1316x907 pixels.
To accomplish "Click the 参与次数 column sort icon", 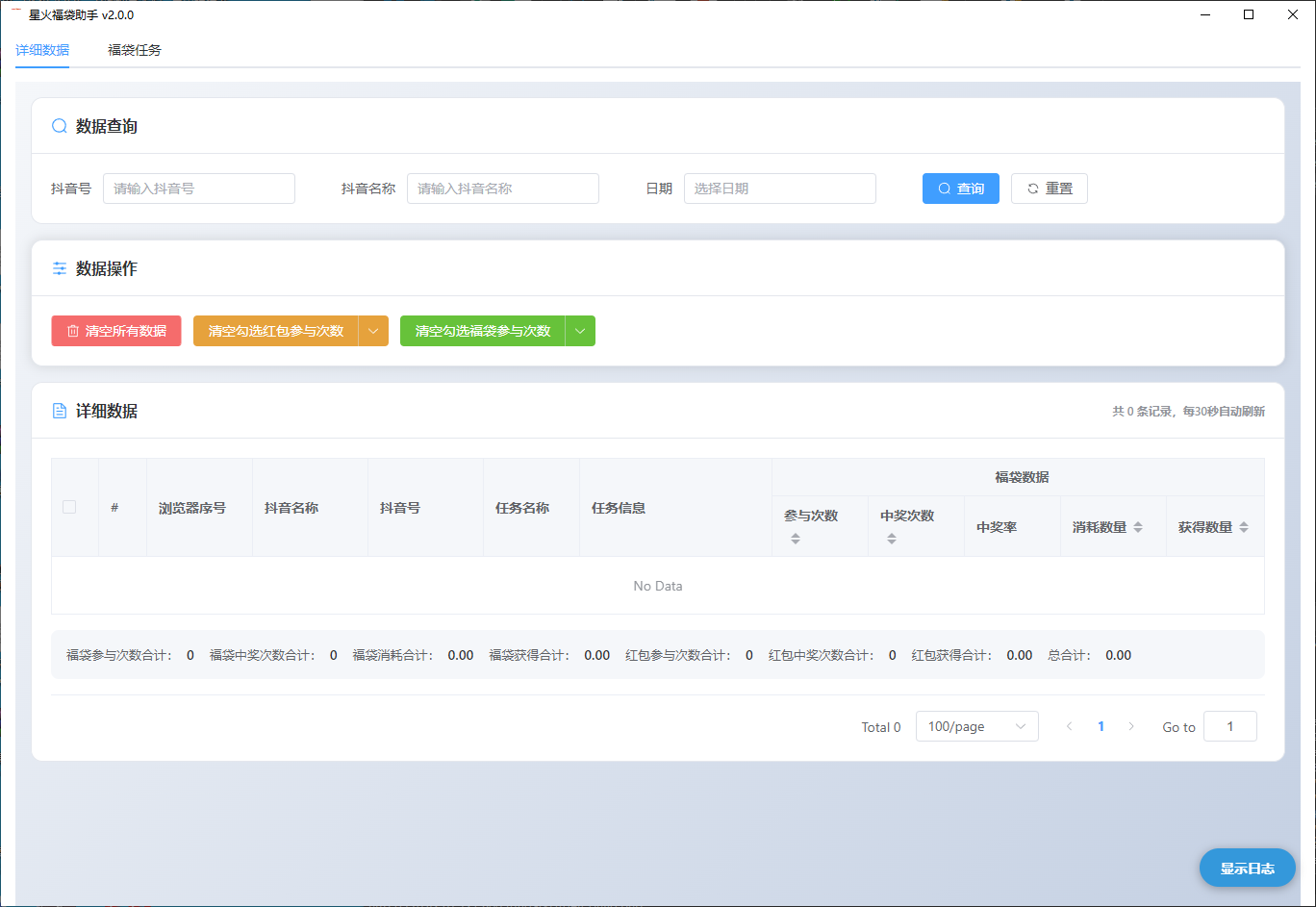I will tap(796, 539).
